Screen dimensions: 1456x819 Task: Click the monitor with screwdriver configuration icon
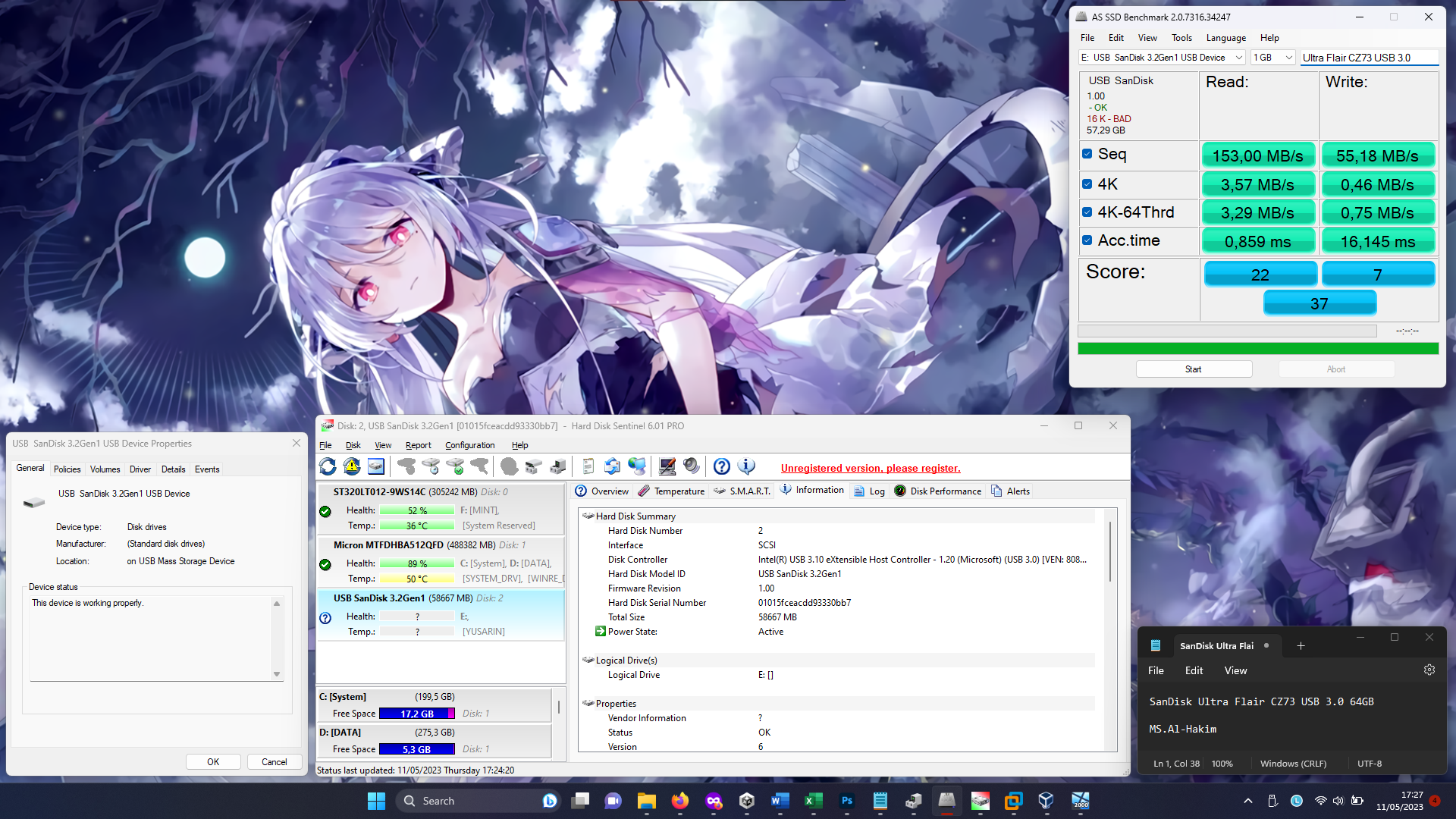pyautogui.click(x=667, y=467)
